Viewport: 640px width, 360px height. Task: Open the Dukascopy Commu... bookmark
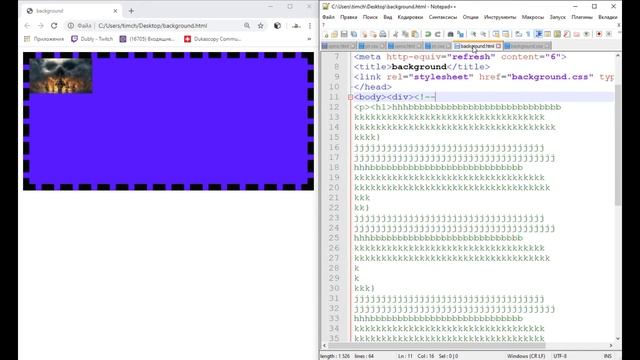213,39
